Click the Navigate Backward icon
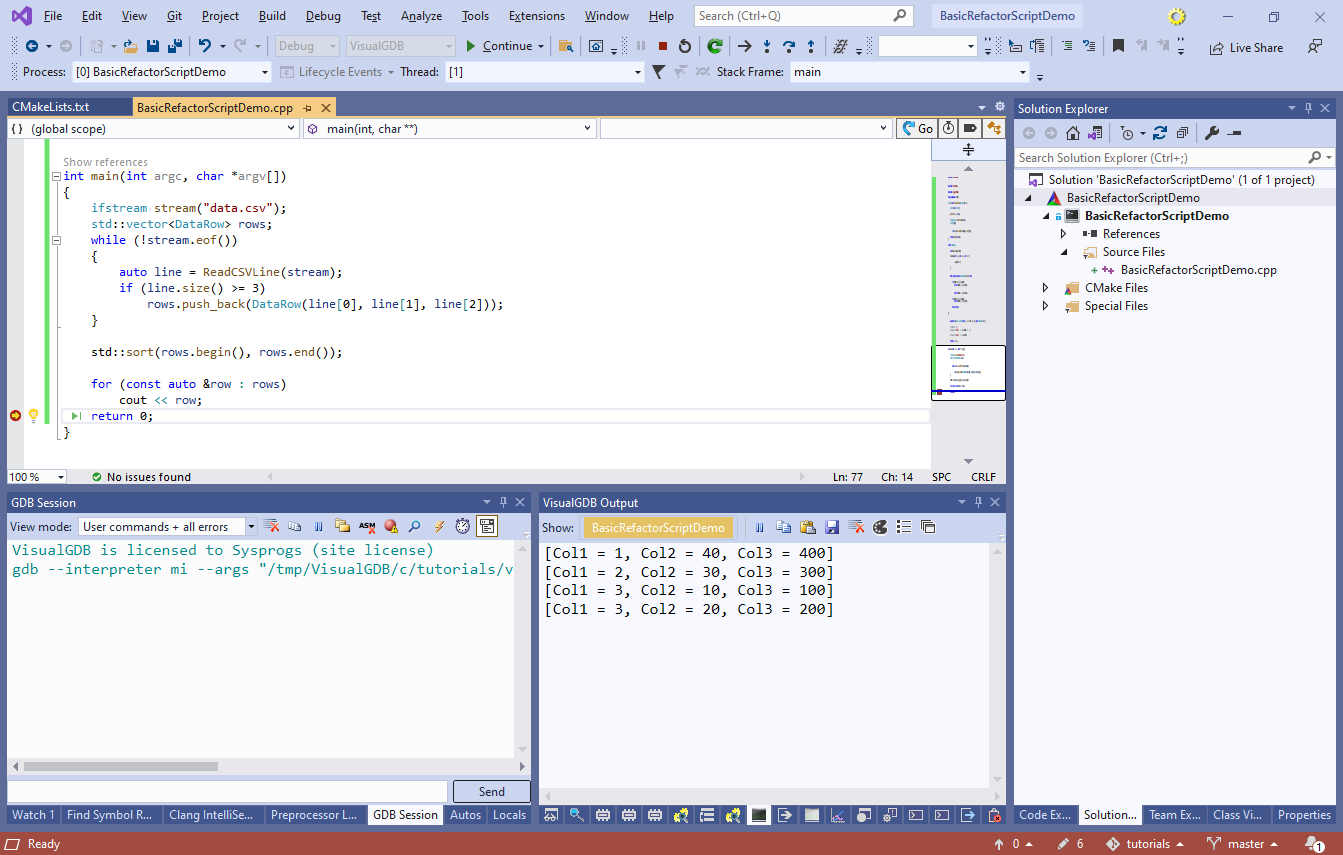The image size is (1343, 855). pos(31,46)
